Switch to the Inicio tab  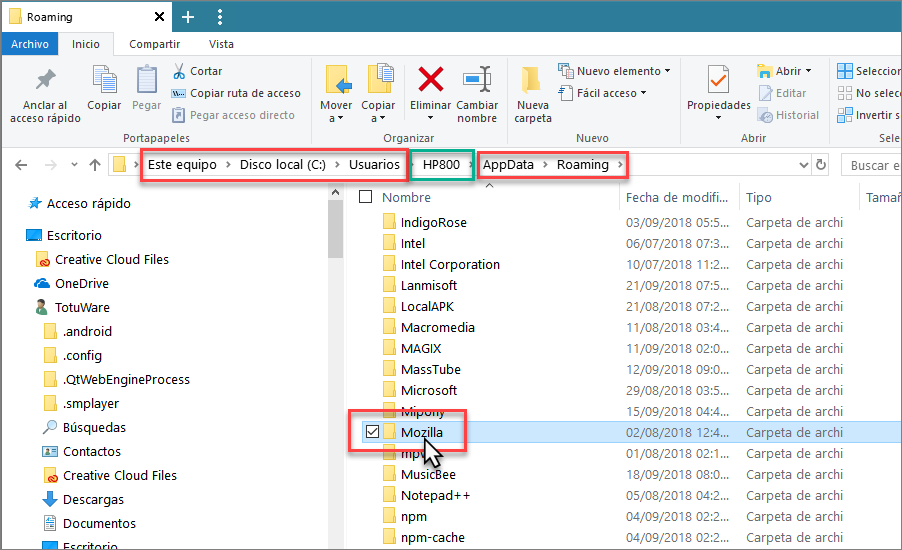coord(86,44)
